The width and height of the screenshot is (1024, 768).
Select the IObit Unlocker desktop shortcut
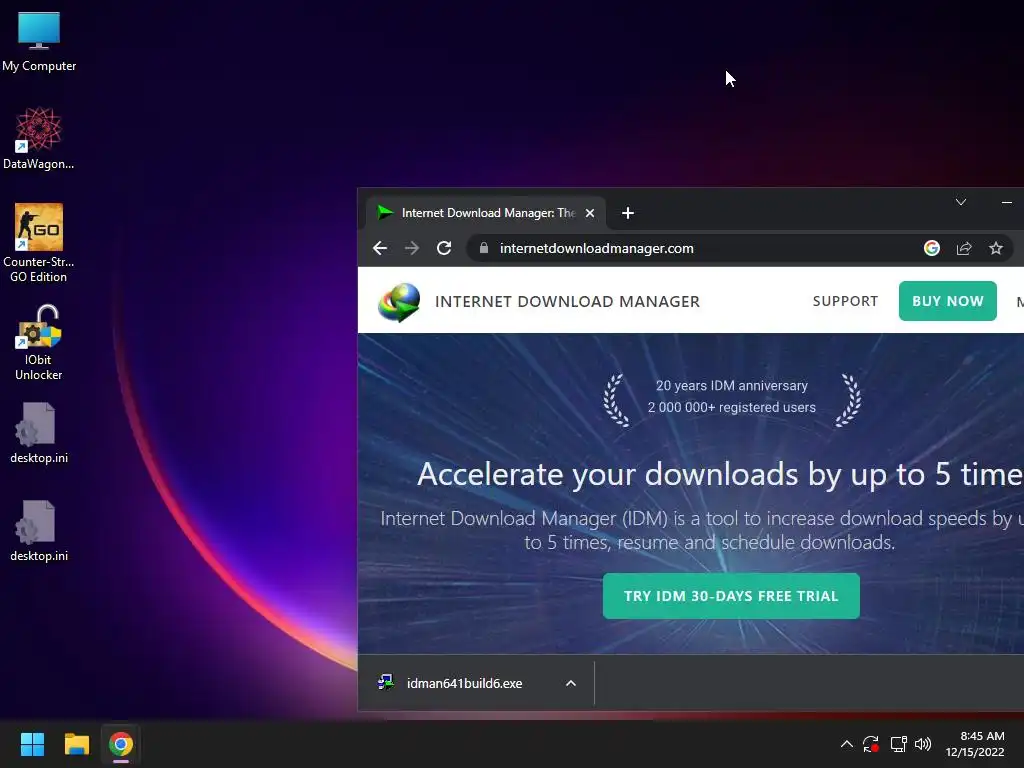coord(39,342)
